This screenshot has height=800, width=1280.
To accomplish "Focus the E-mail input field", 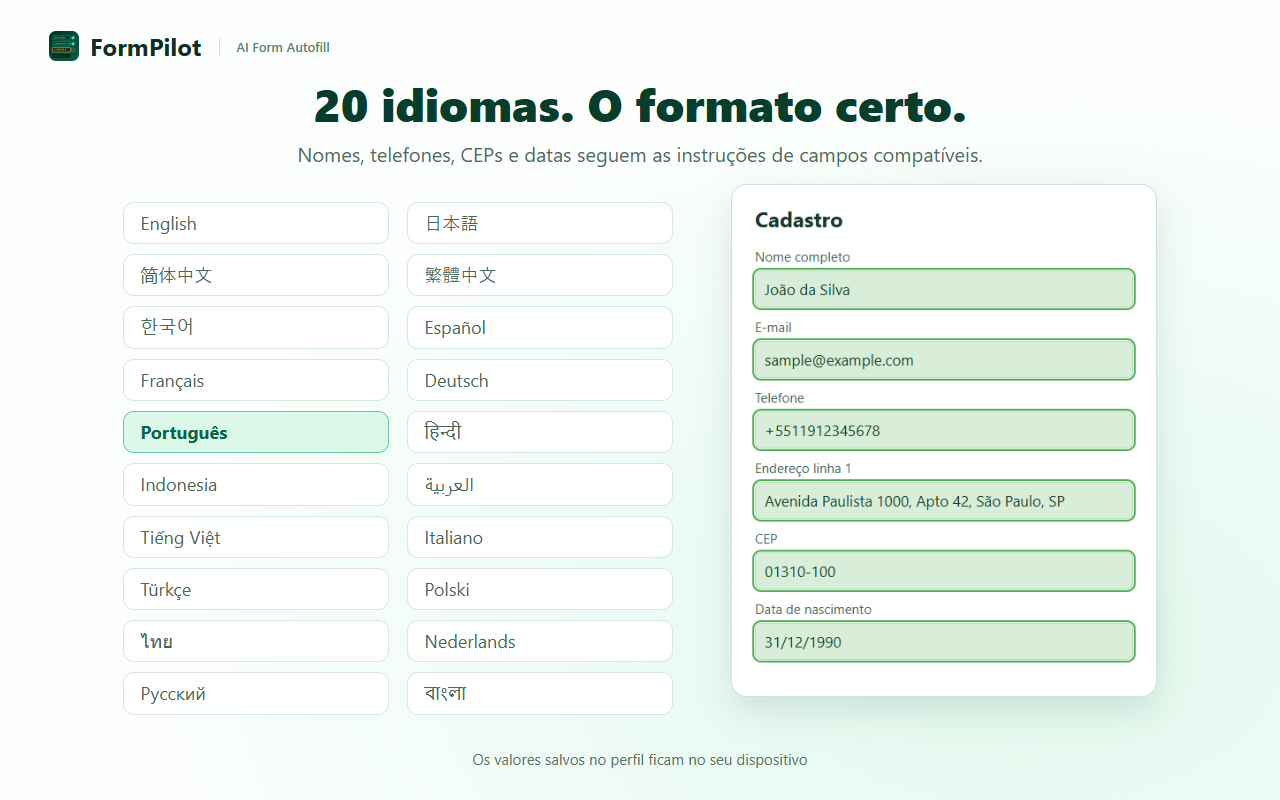I will (944, 360).
